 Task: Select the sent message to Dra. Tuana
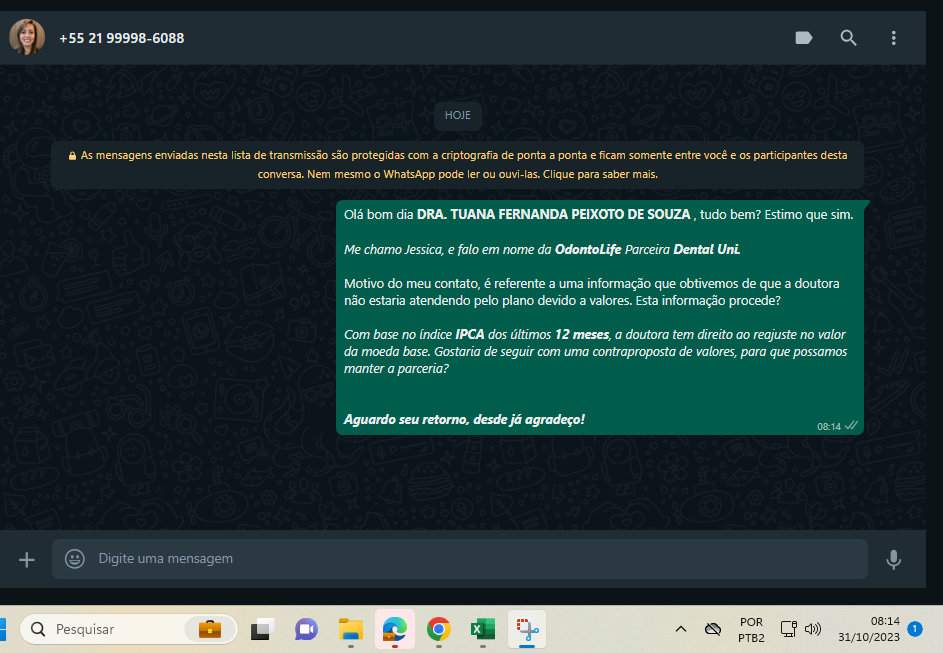600,317
